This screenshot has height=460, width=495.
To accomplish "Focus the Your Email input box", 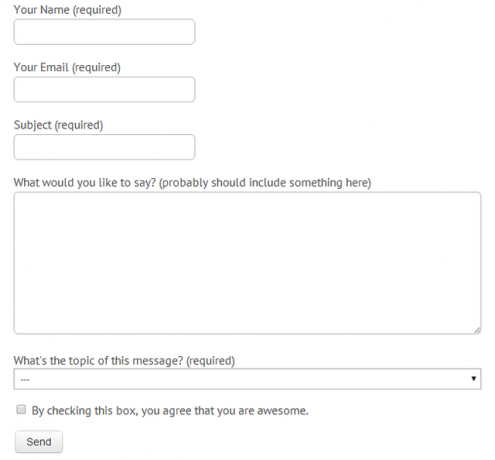I will (x=104, y=89).
